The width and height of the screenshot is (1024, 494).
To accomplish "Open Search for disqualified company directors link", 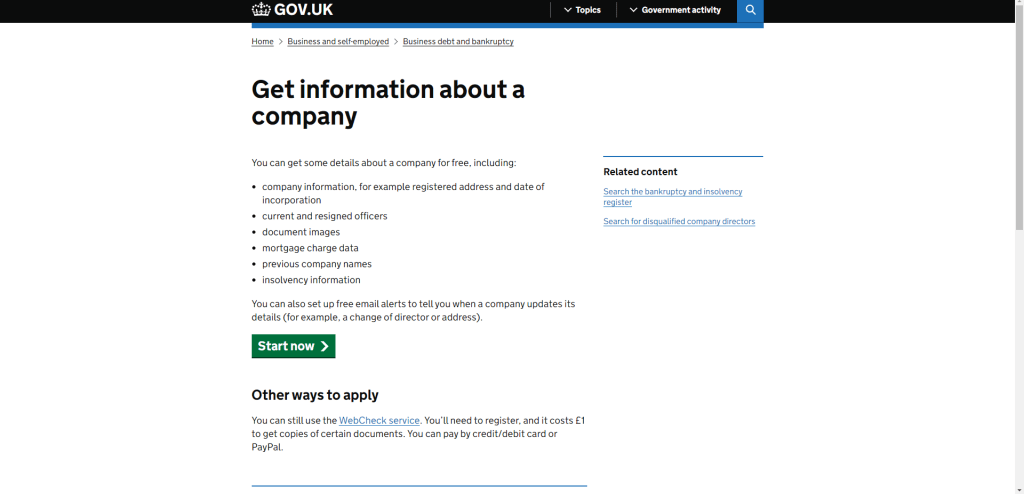I will coord(679,221).
